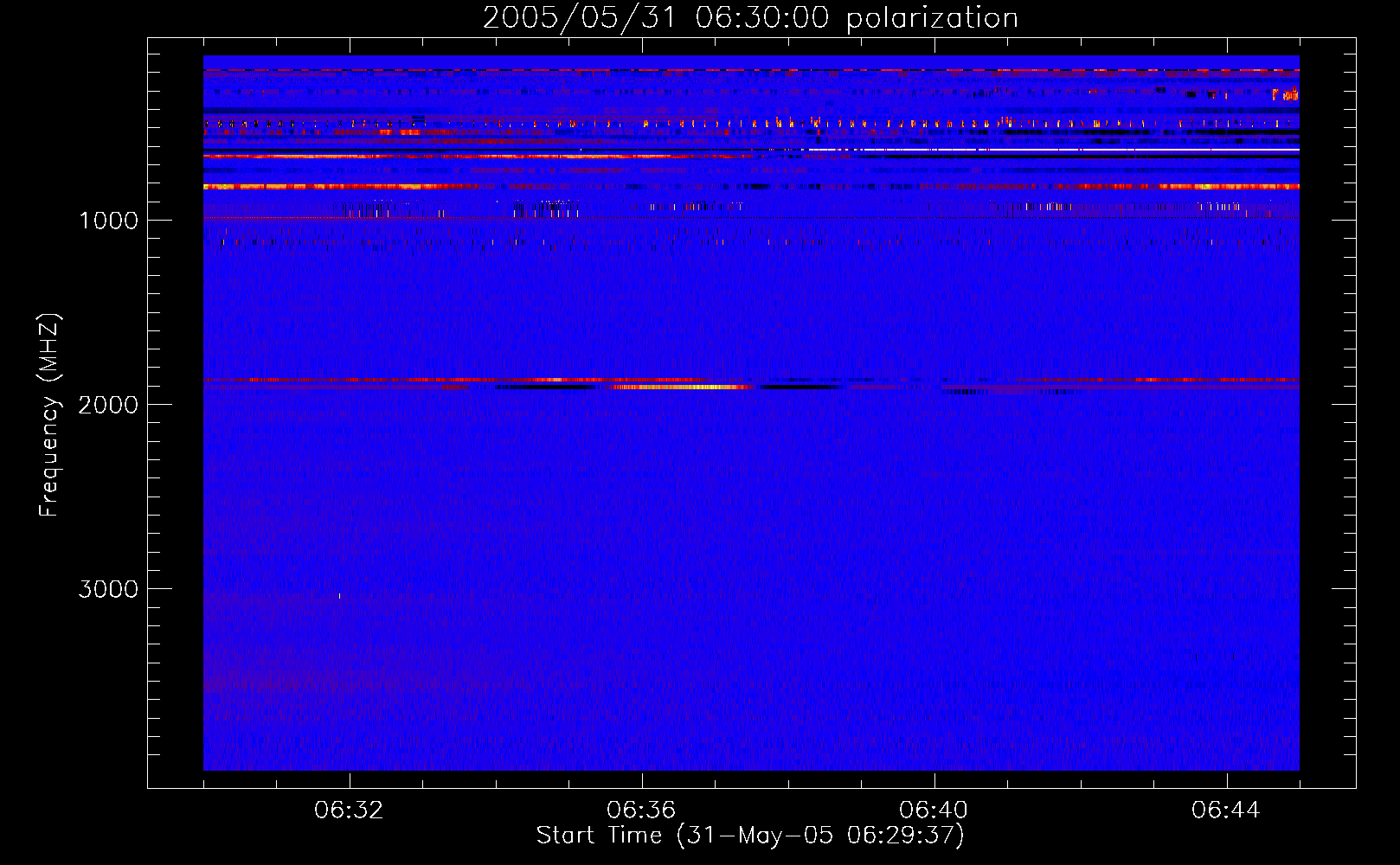Image resolution: width=1400 pixels, height=865 pixels.
Task: Click the 2000 frequency tick label
Action: 108,405
